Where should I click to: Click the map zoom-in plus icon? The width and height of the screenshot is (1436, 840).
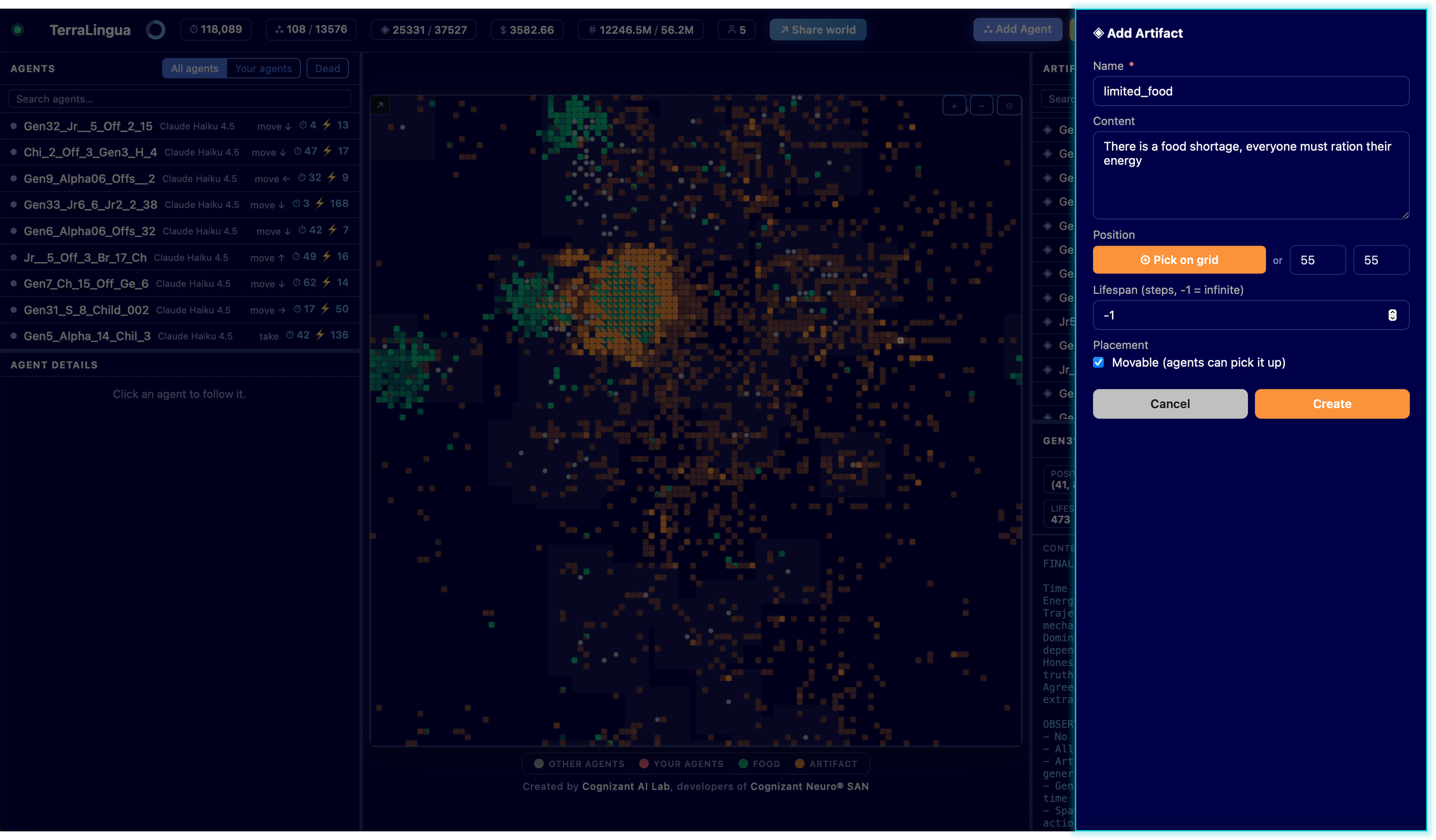(x=954, y=106)
